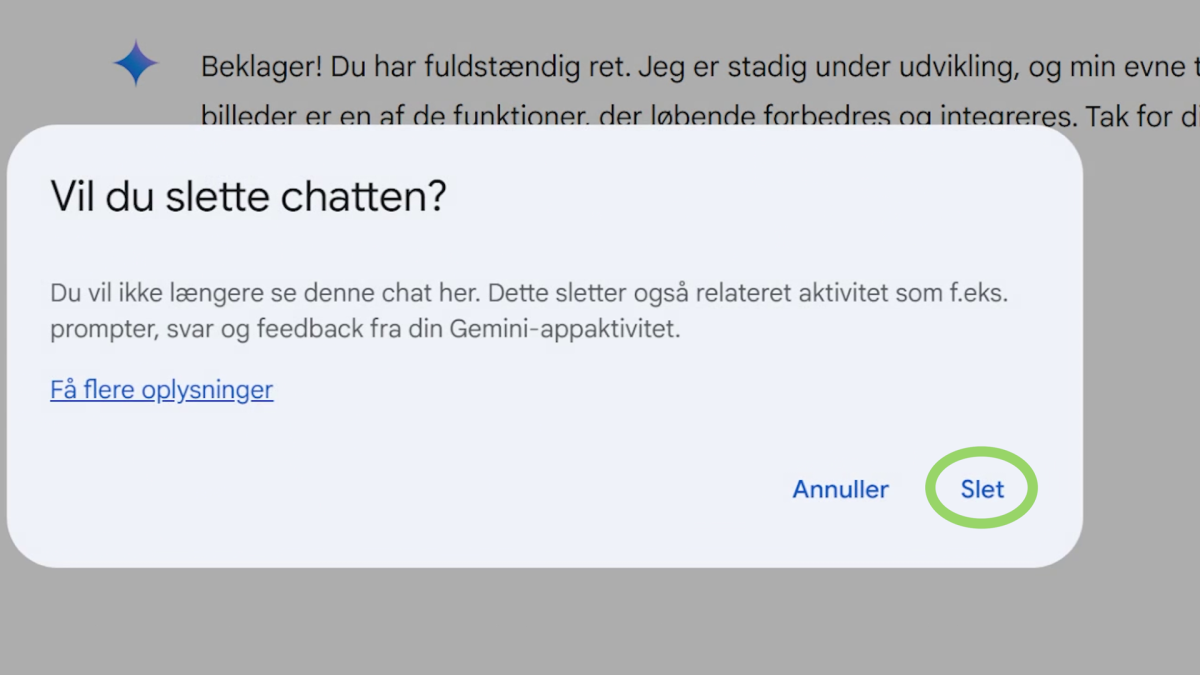Click the green-circled Slet option
The image size is (1200, 675).
pos(982,489)
